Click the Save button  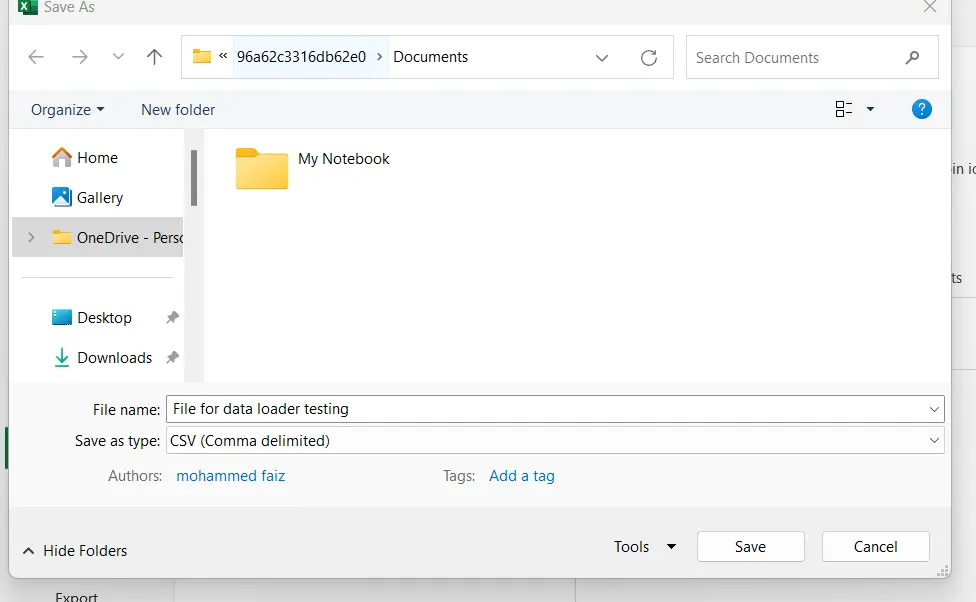(x=750, y=547)
